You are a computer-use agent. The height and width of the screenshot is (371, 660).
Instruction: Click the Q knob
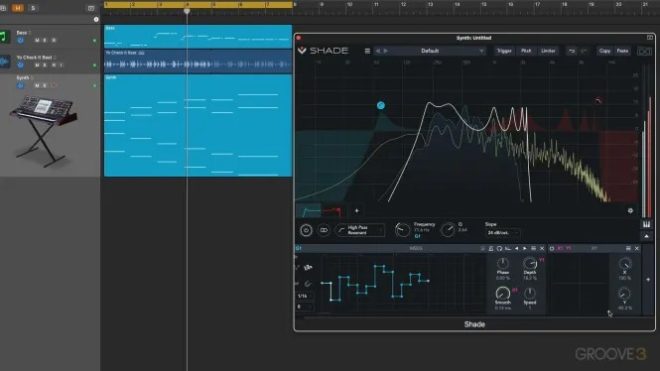coord(448,230)
